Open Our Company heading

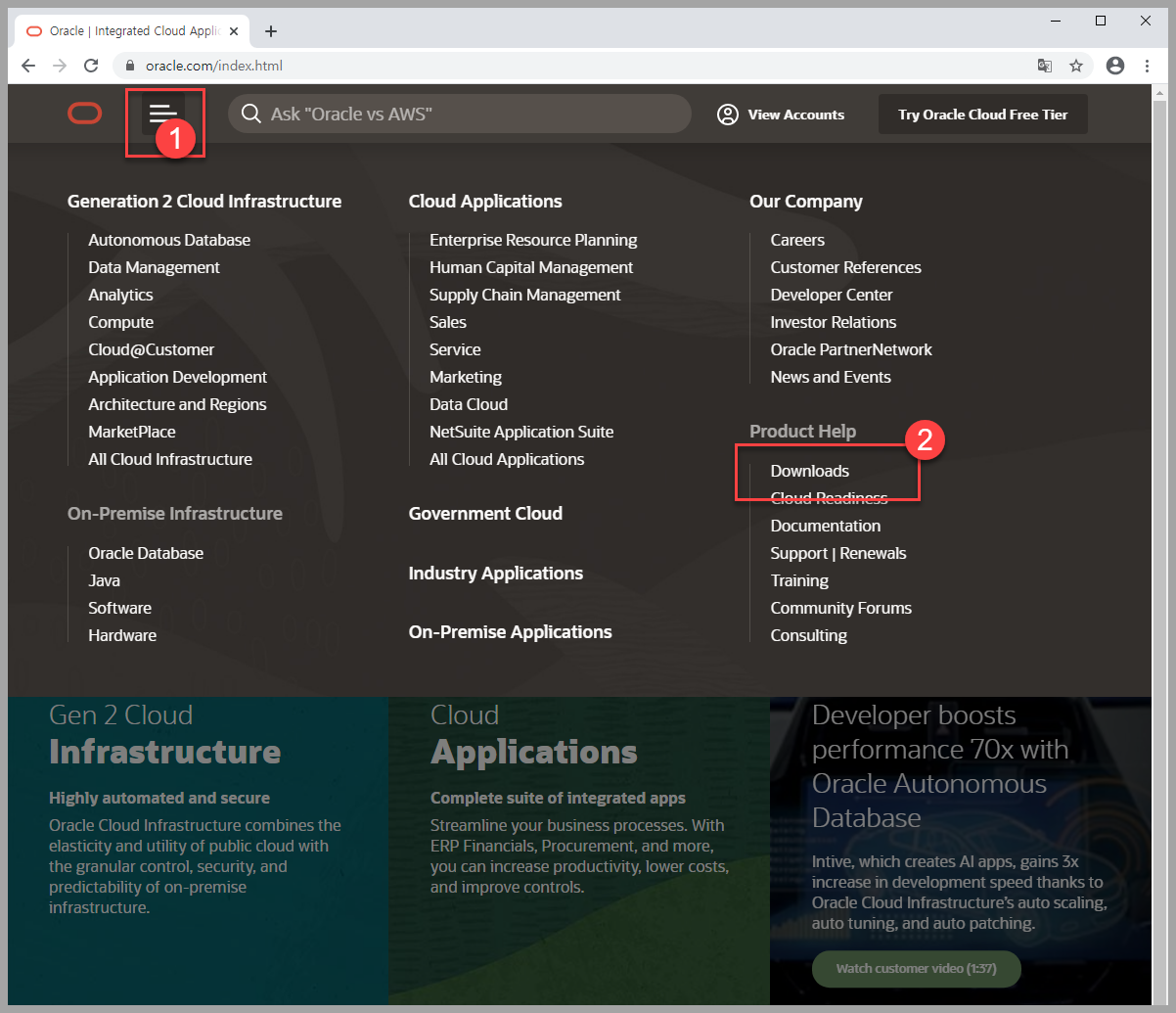806,202
